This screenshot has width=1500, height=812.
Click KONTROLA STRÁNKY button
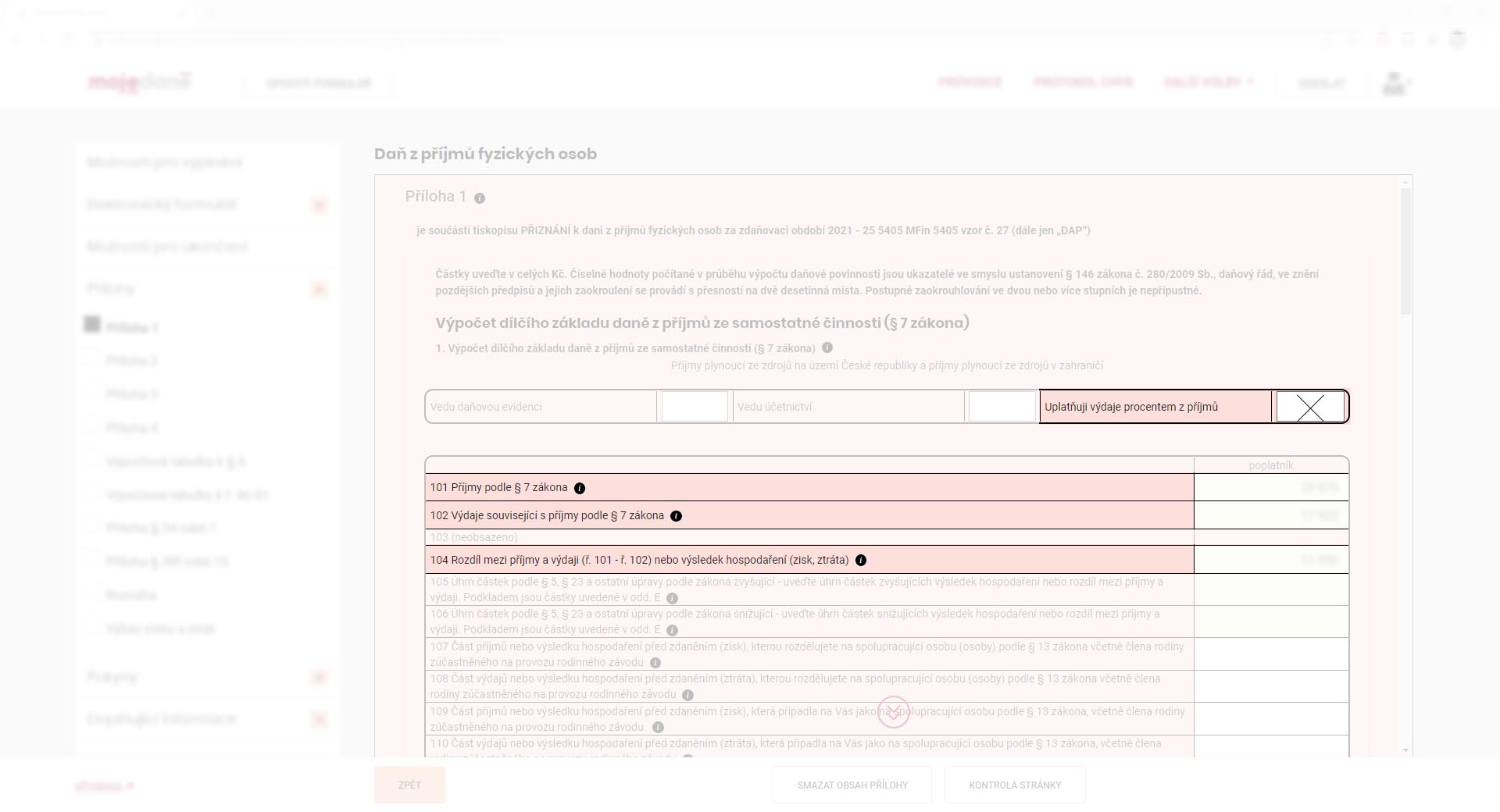coord(1015,785)
